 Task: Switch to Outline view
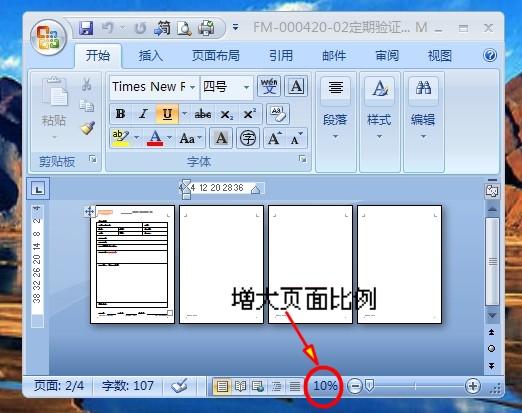[x=276, y=386]
